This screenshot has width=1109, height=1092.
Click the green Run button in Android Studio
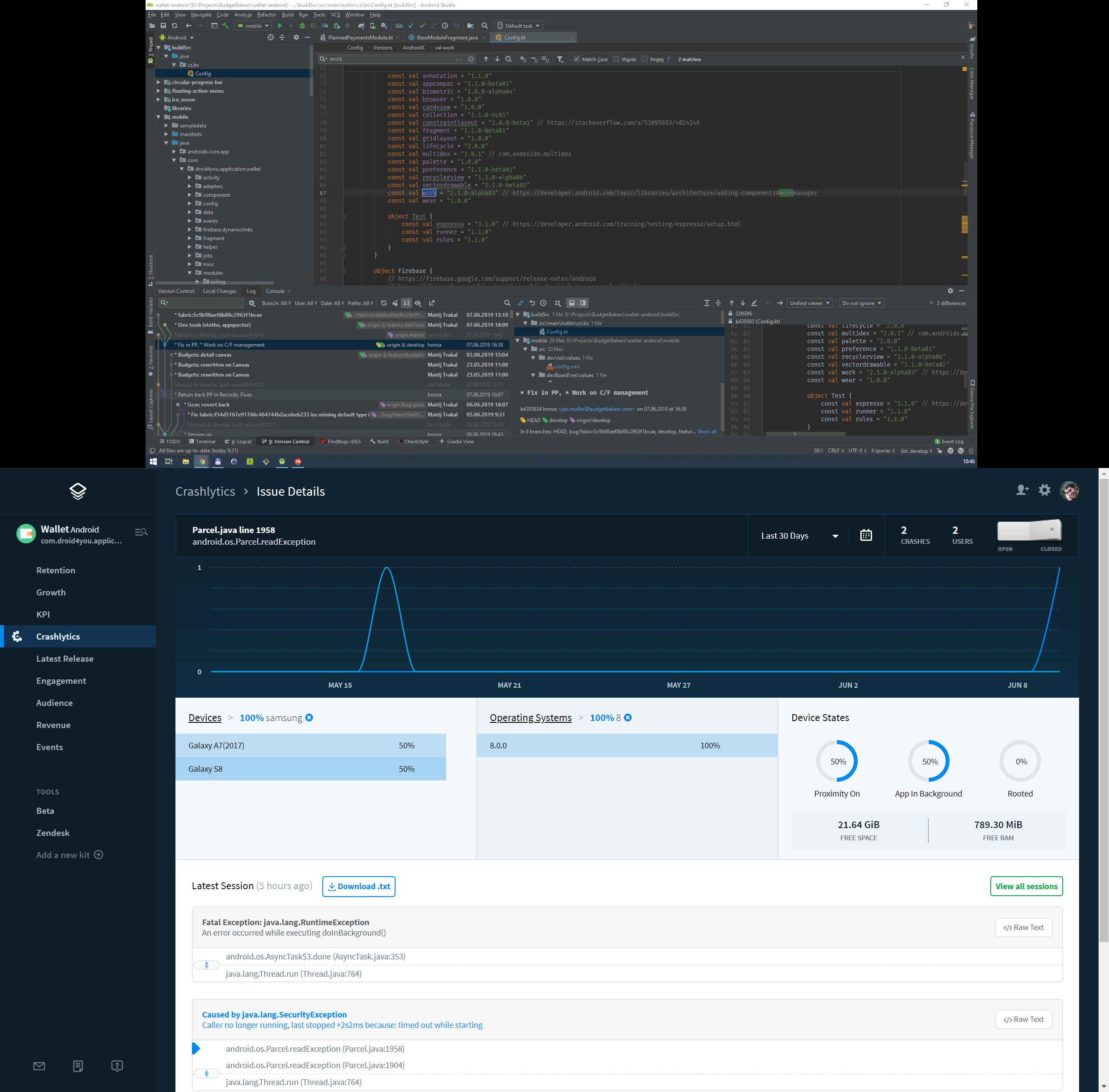(280, 26)
